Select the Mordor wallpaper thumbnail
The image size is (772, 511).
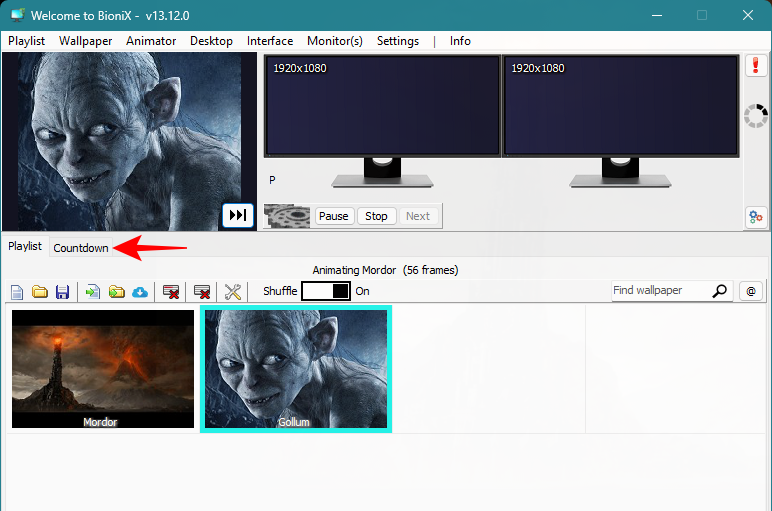point(103,368)
